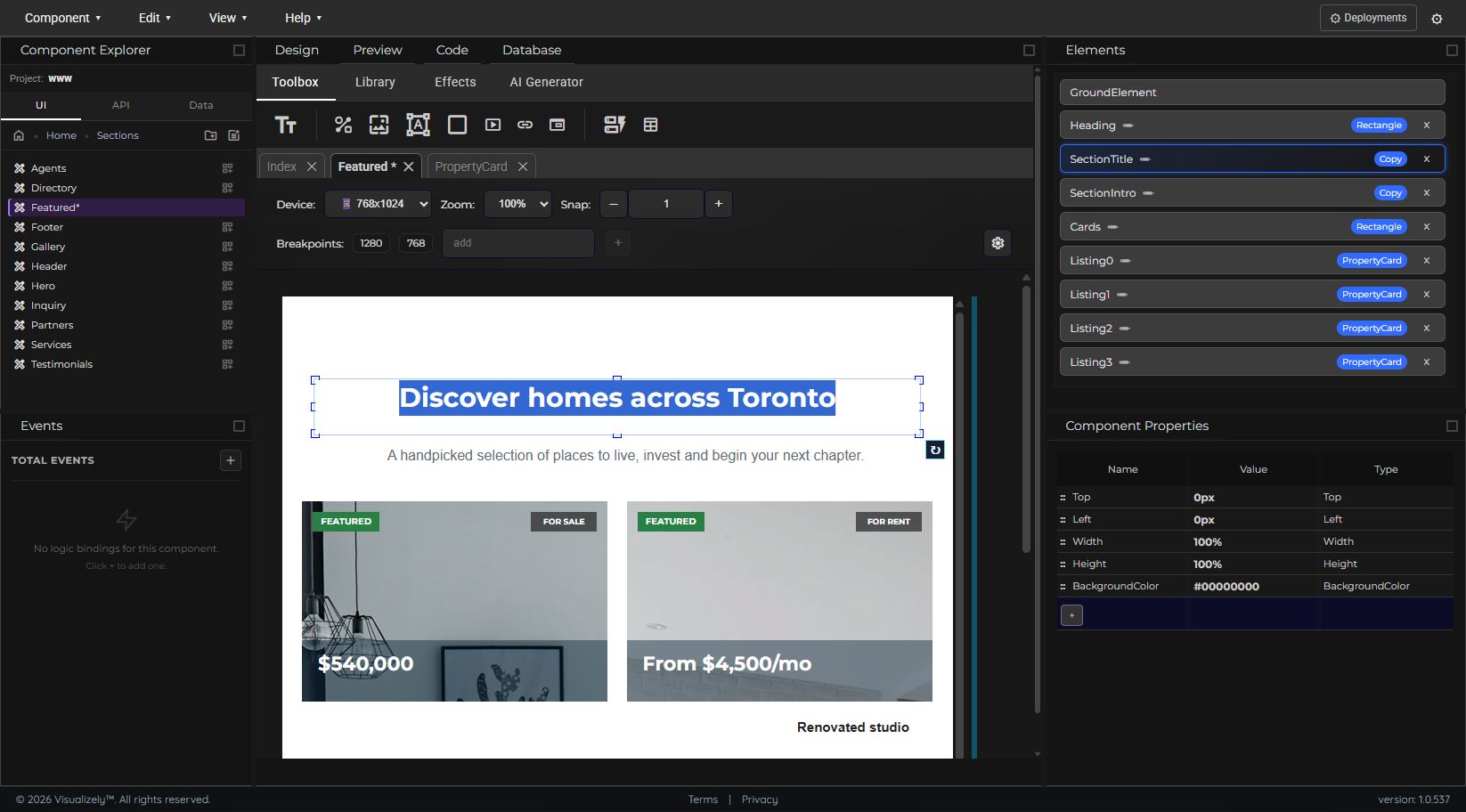Select the Link element tool
The height and width of the screenshot is (812, 1466).
[x=525, y=125]
